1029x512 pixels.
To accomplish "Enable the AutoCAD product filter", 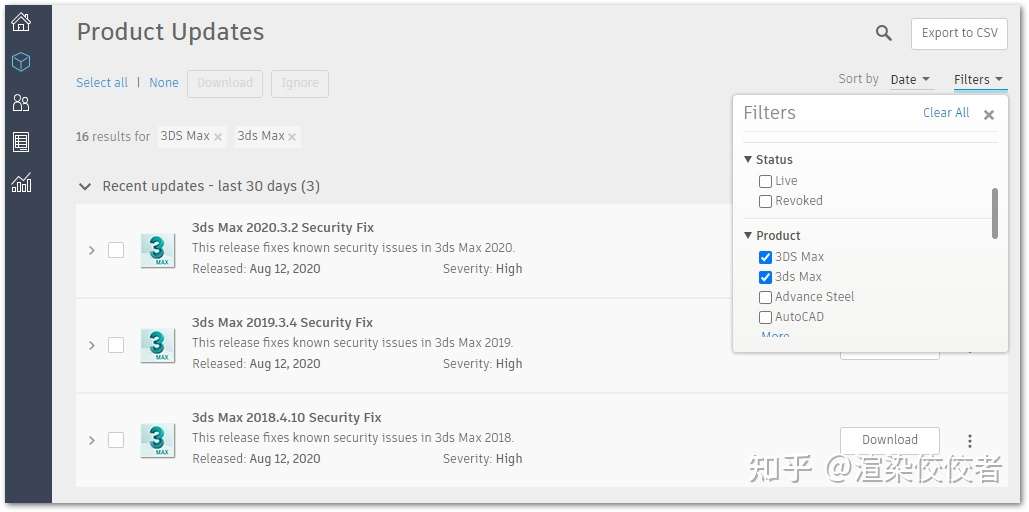I will pyautogui.click(x=765, y=318).
